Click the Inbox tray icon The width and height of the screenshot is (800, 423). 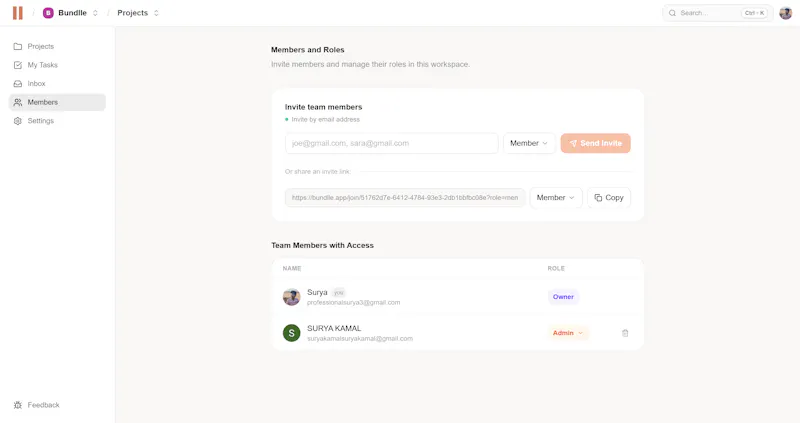[18, 84]
